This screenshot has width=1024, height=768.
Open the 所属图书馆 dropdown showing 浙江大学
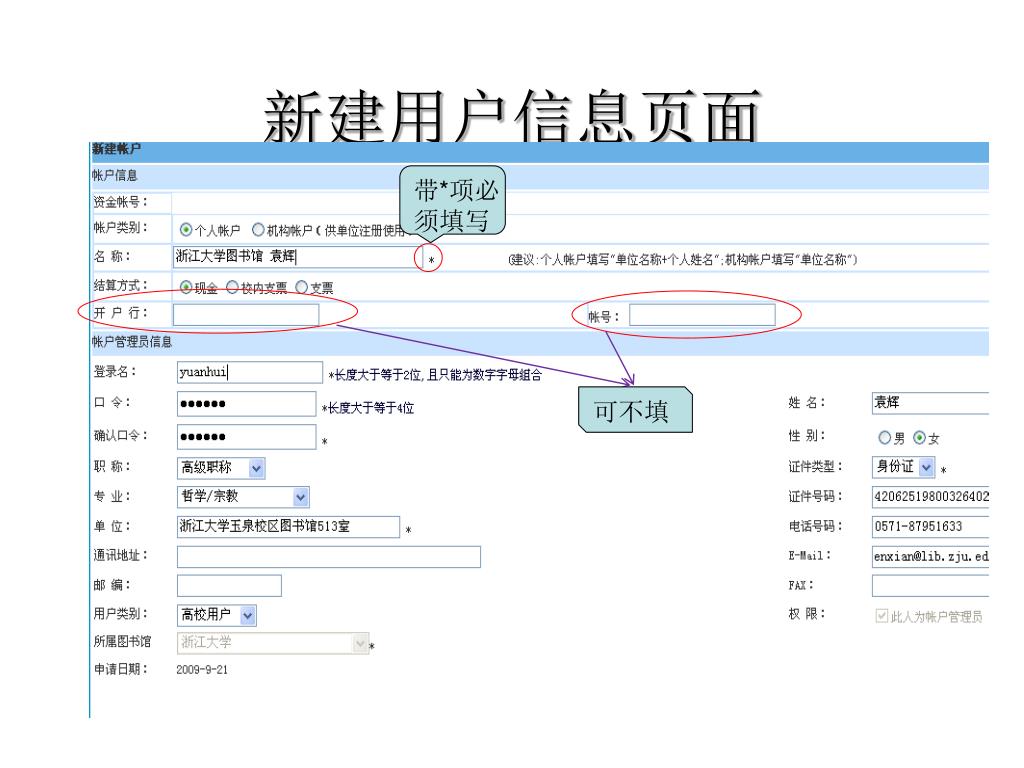tap(273, 643)
